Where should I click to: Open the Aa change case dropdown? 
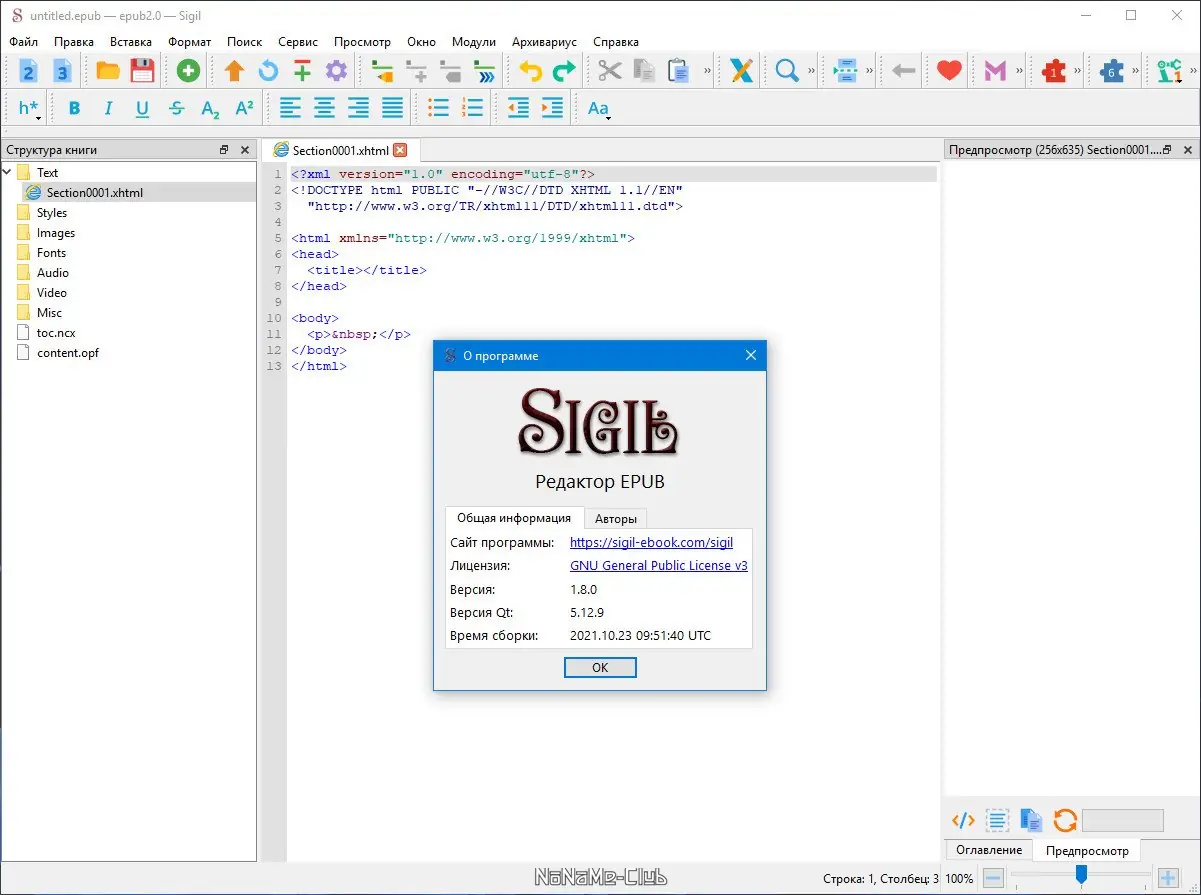pyautogui.click(x=599, y=108)
